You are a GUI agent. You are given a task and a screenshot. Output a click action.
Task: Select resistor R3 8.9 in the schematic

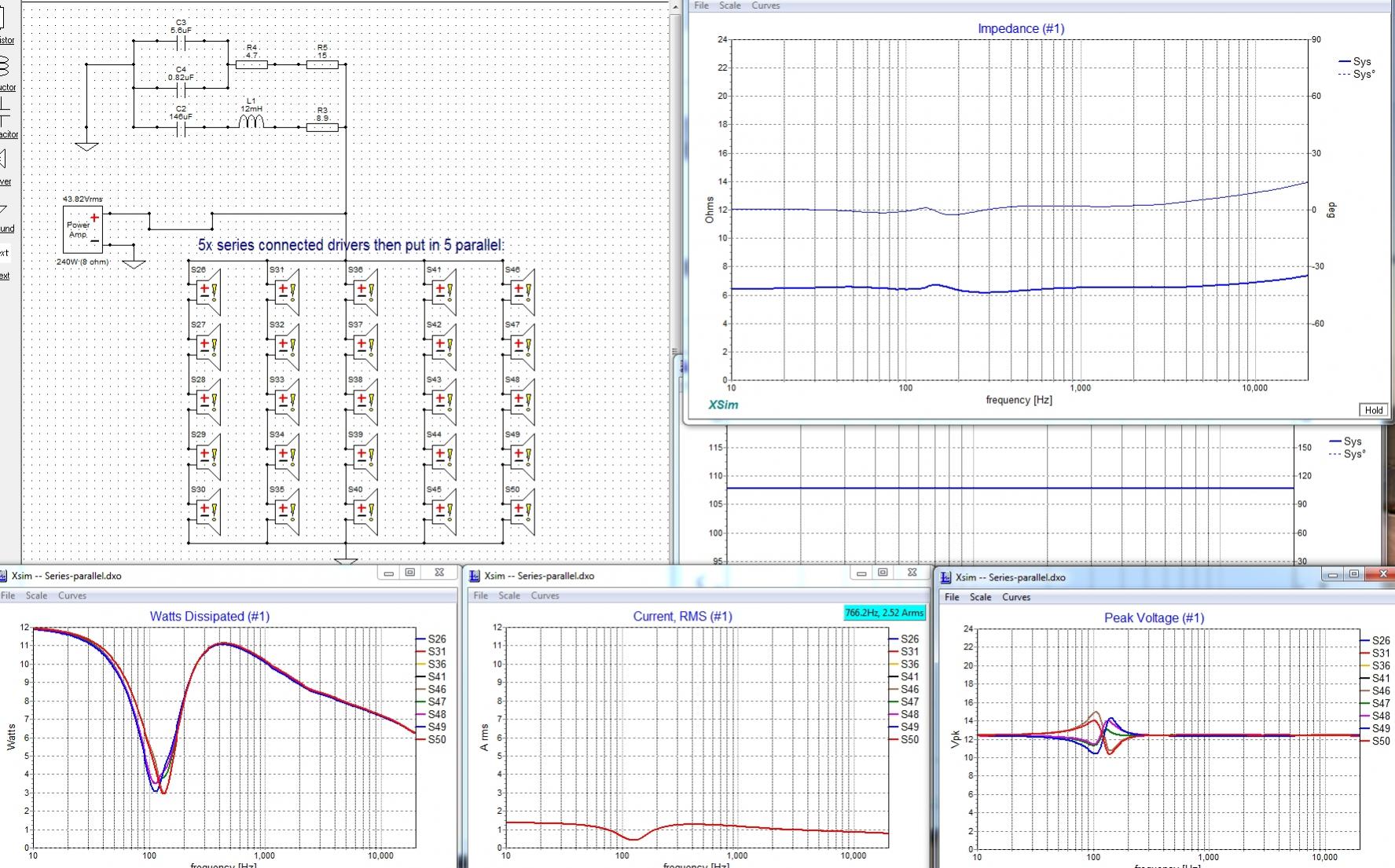[x=322, y=127]
